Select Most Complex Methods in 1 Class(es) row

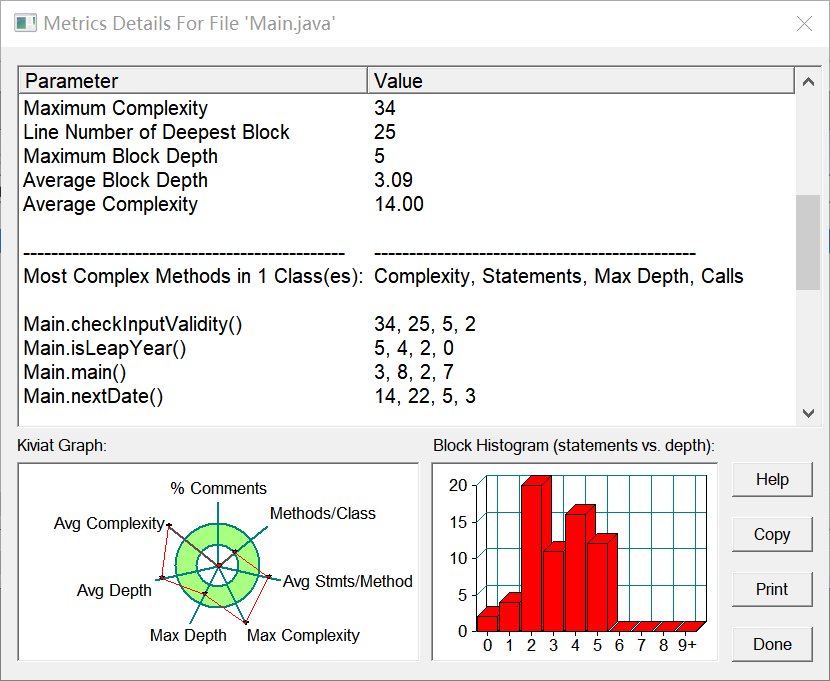pyautogui.click(x=407, y=276)
